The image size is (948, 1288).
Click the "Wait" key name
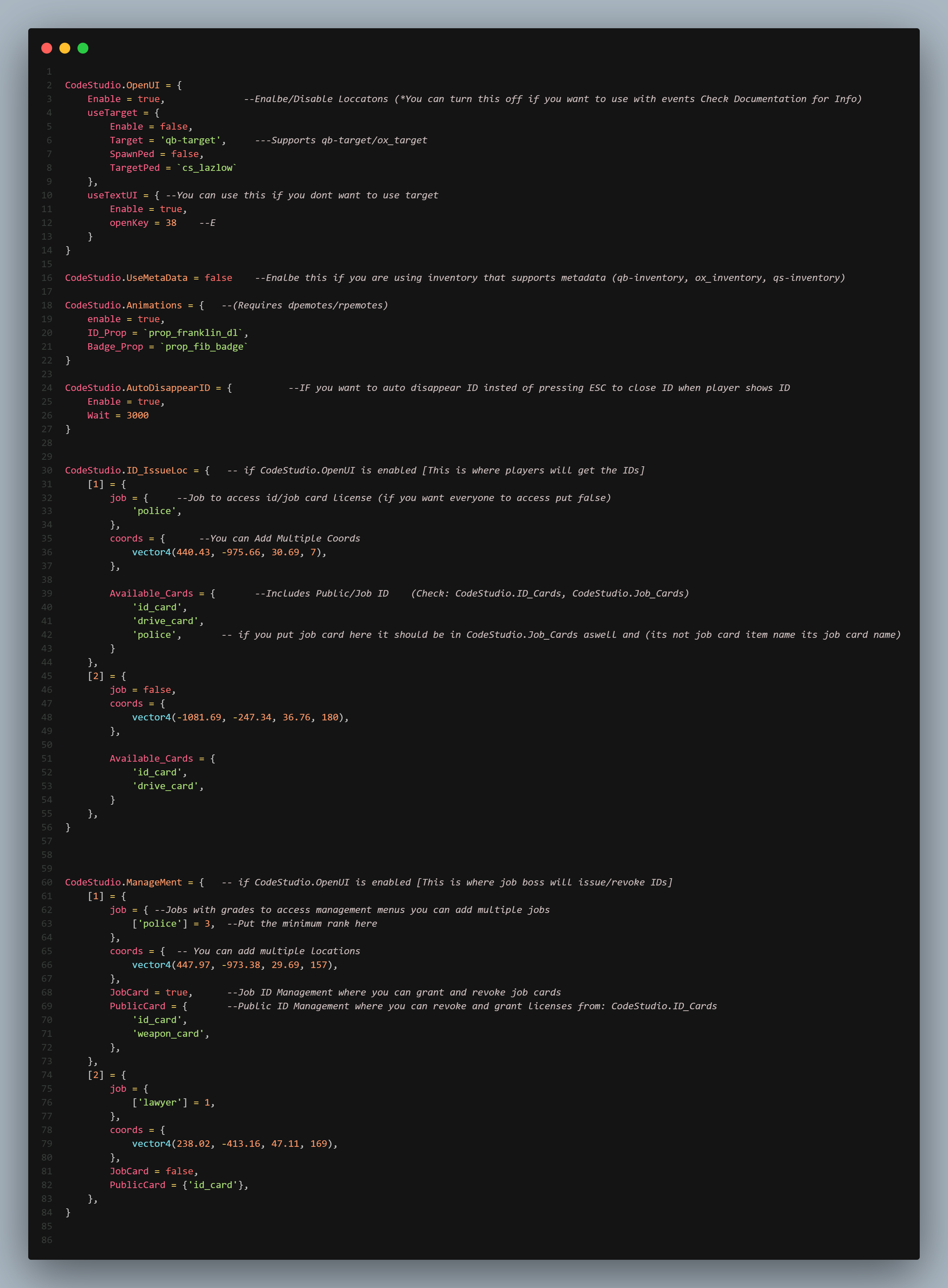pos(98,416)
